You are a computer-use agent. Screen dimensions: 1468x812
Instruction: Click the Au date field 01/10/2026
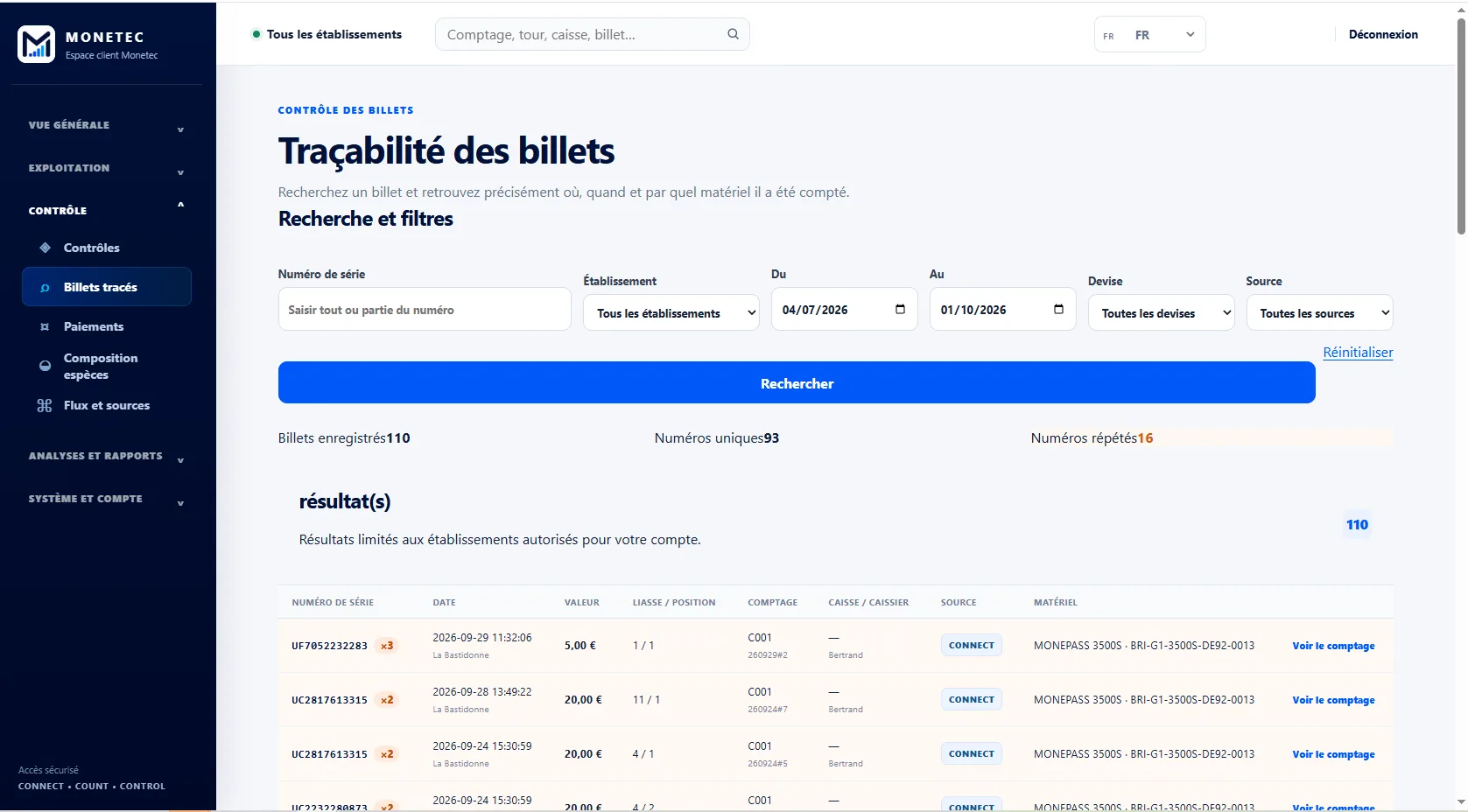(1002, 309)
